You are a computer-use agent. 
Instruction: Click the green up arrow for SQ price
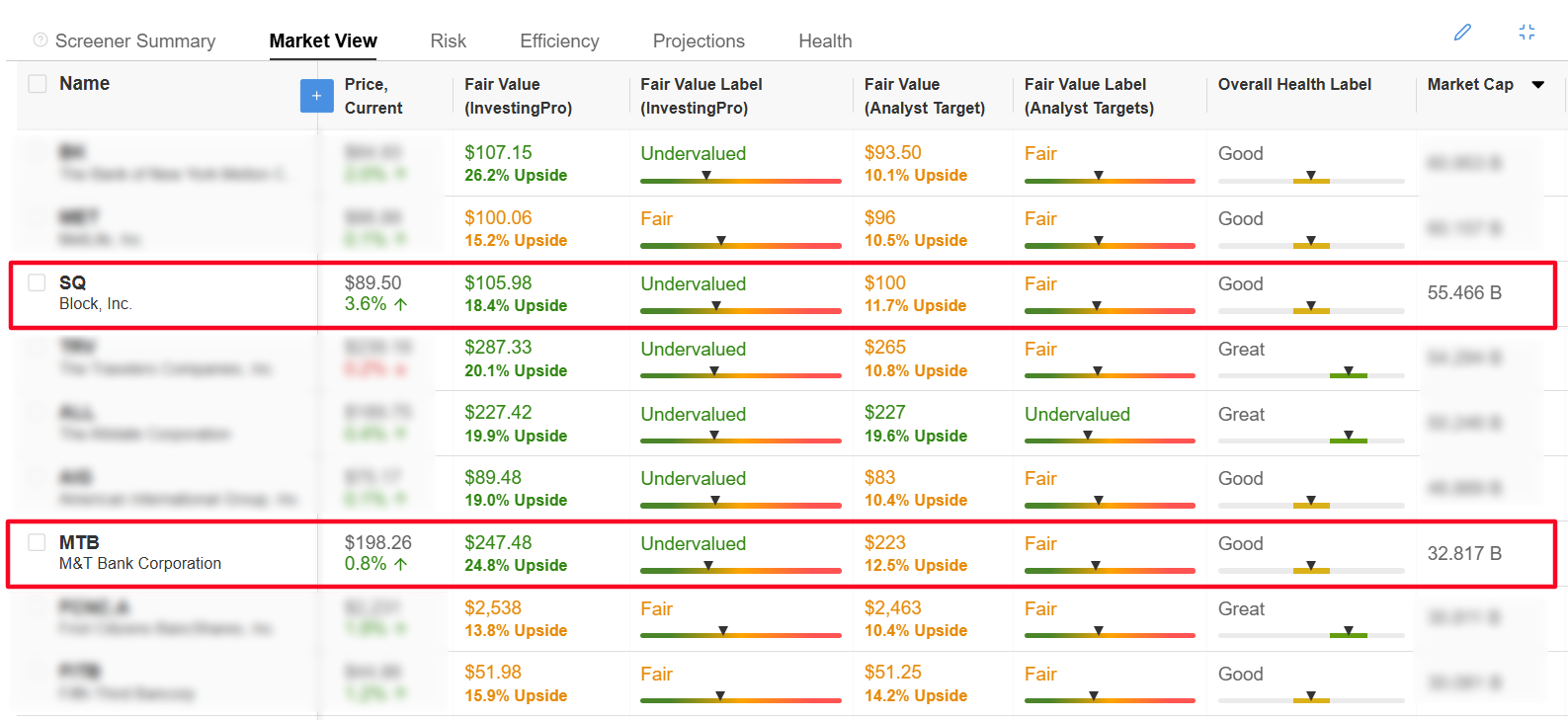point(401,304)
